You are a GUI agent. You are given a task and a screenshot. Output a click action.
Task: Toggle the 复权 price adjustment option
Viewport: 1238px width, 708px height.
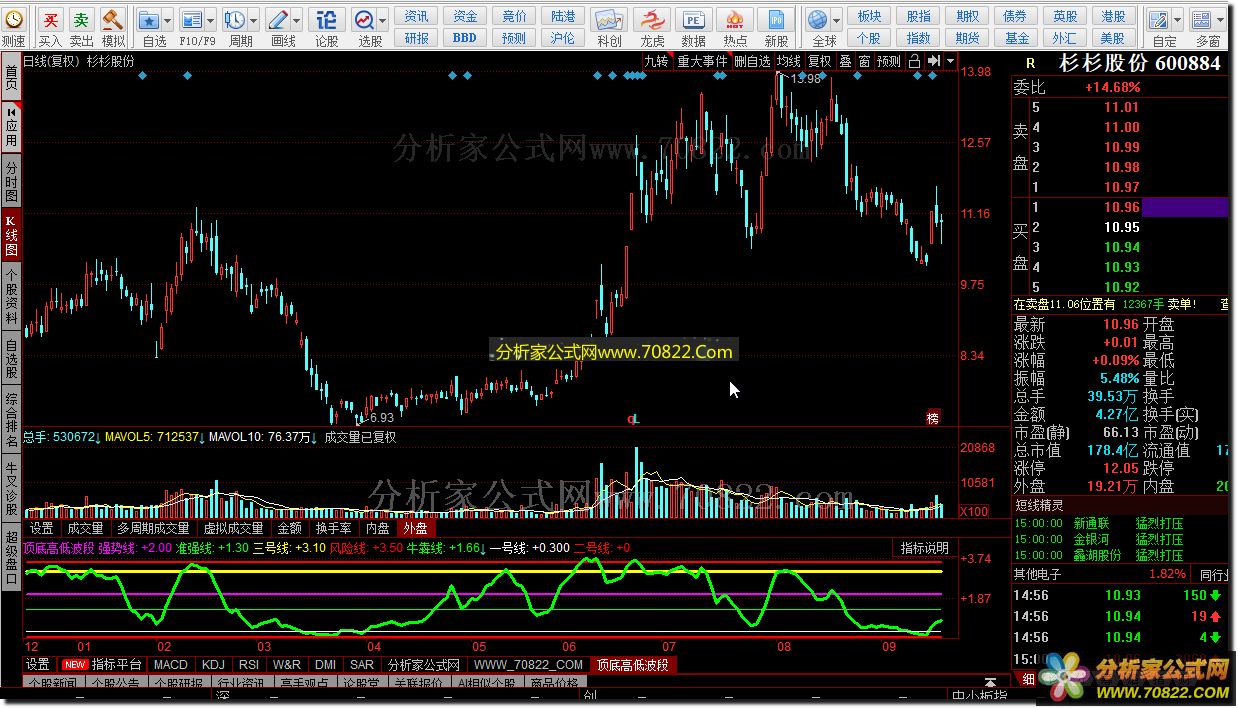(820, 61)
